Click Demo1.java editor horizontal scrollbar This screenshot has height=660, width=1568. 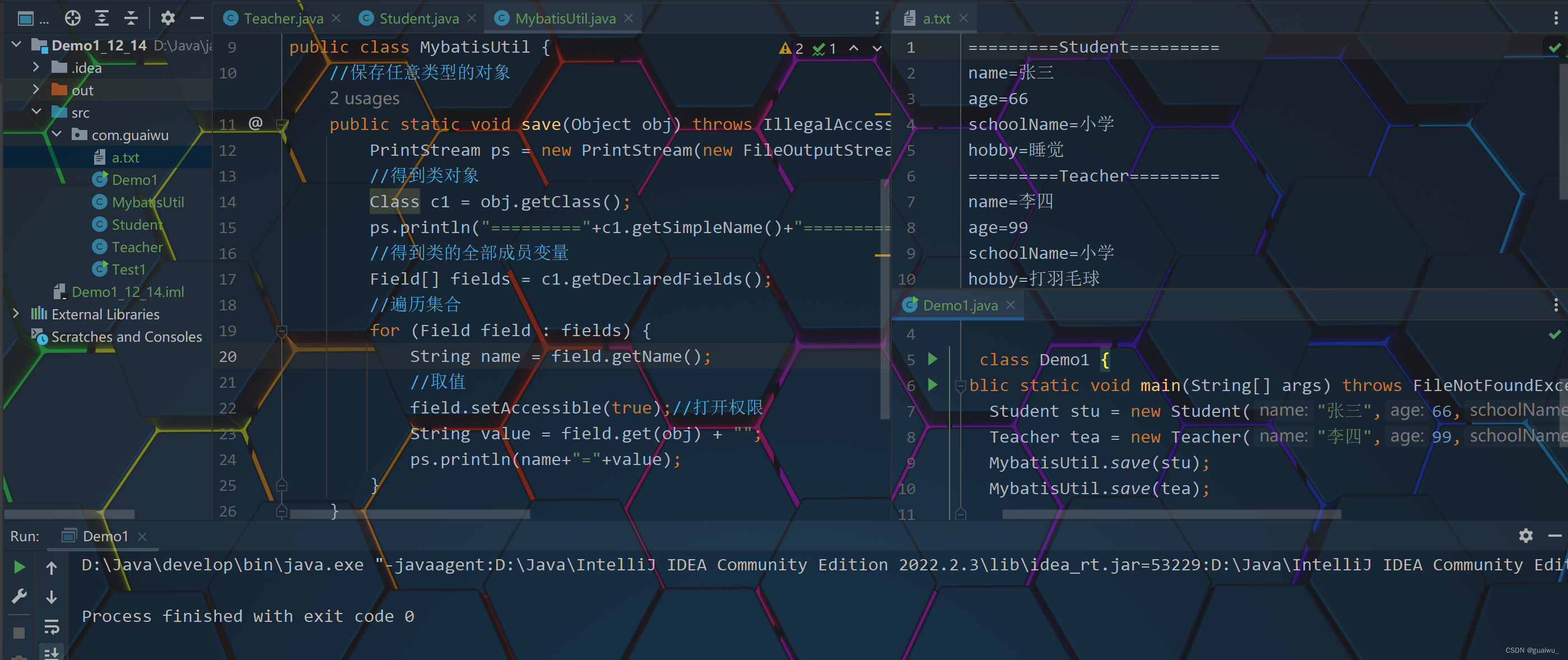click(x=1171, y=514)
